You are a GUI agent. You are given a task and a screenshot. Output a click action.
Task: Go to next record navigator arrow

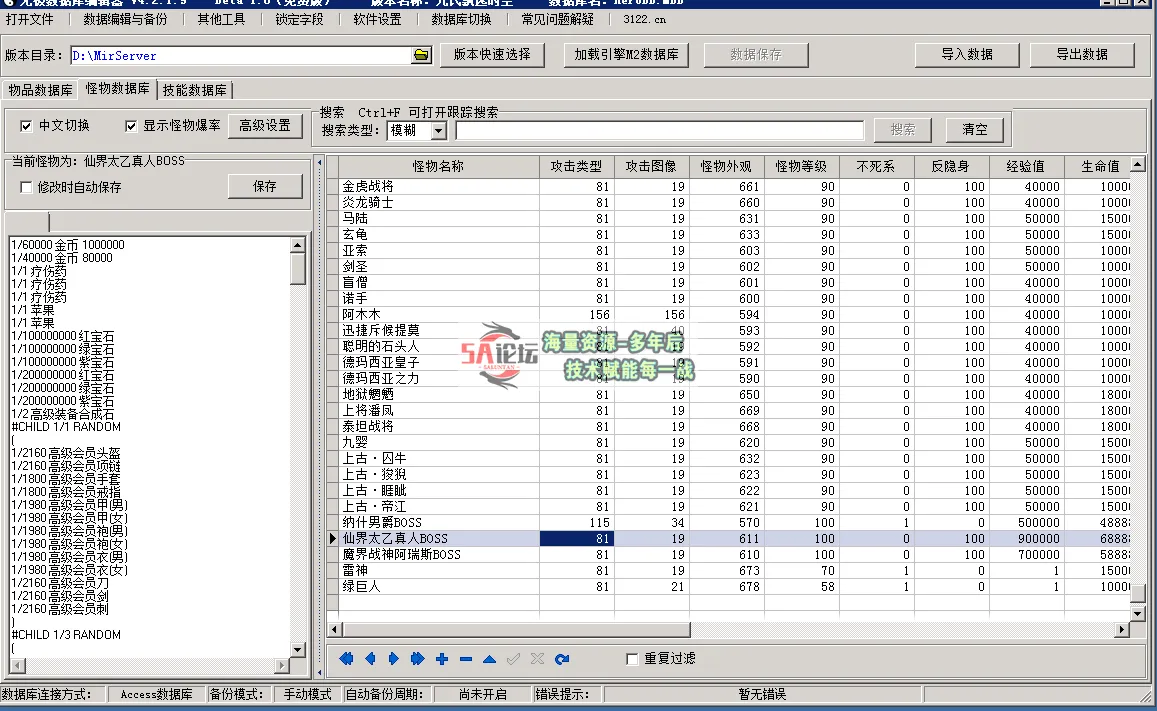(x=393, y=659)
